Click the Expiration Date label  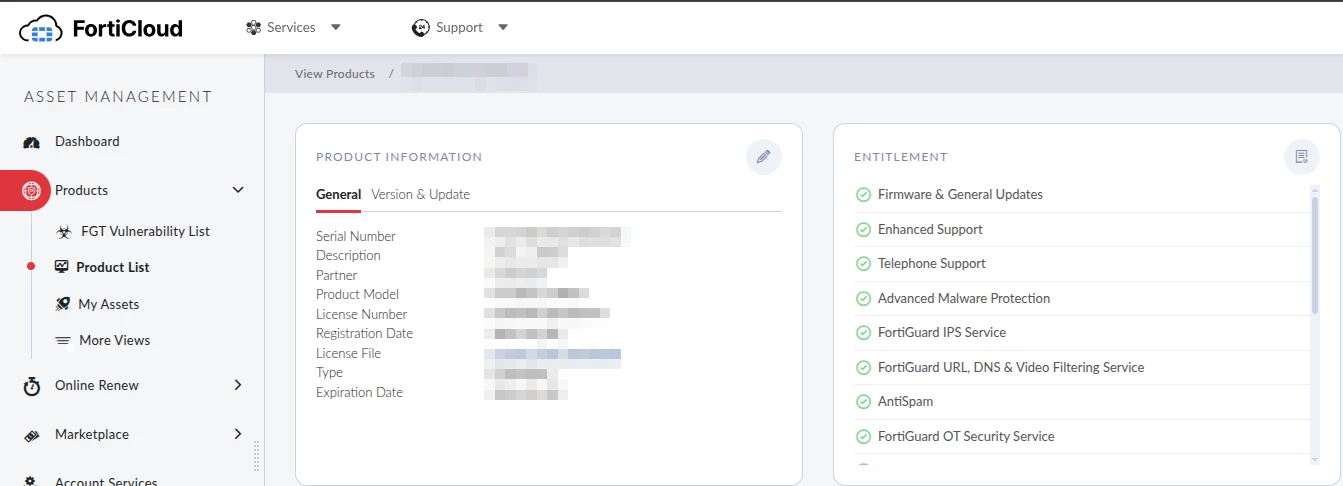click(x=359, y=392)
